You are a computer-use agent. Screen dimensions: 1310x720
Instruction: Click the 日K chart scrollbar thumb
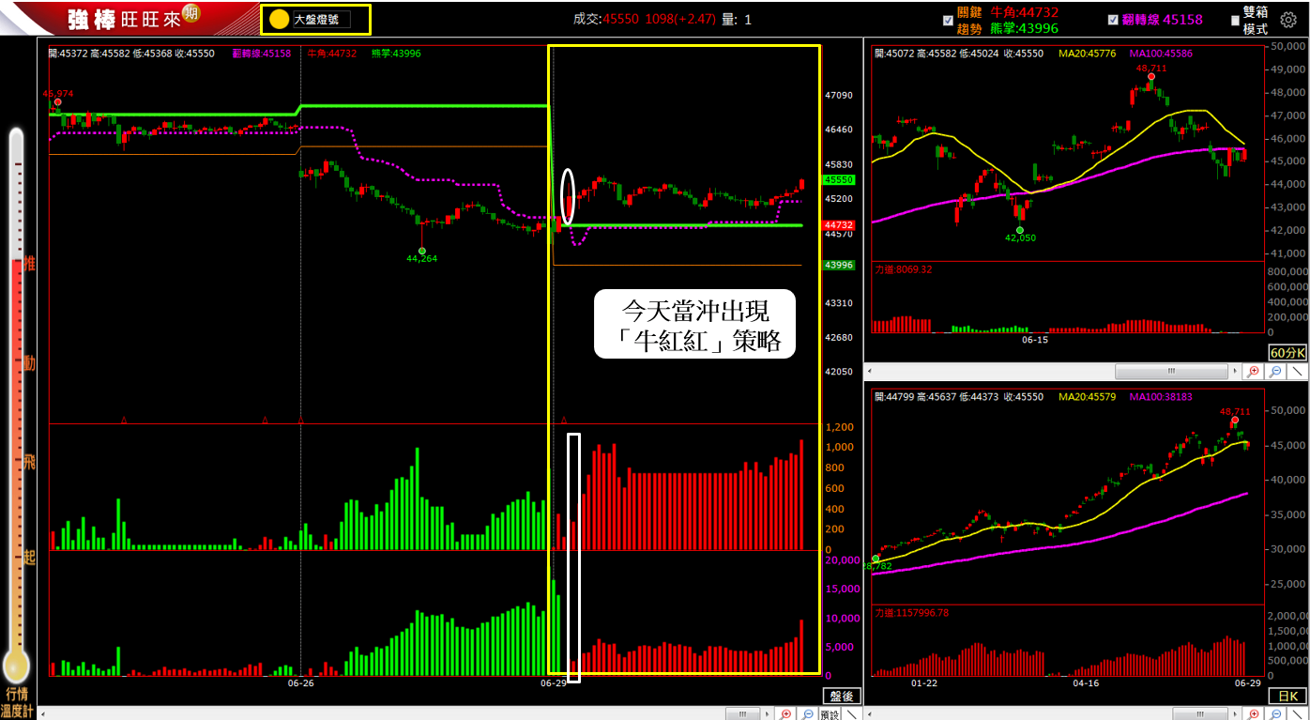pos(1201,714)
